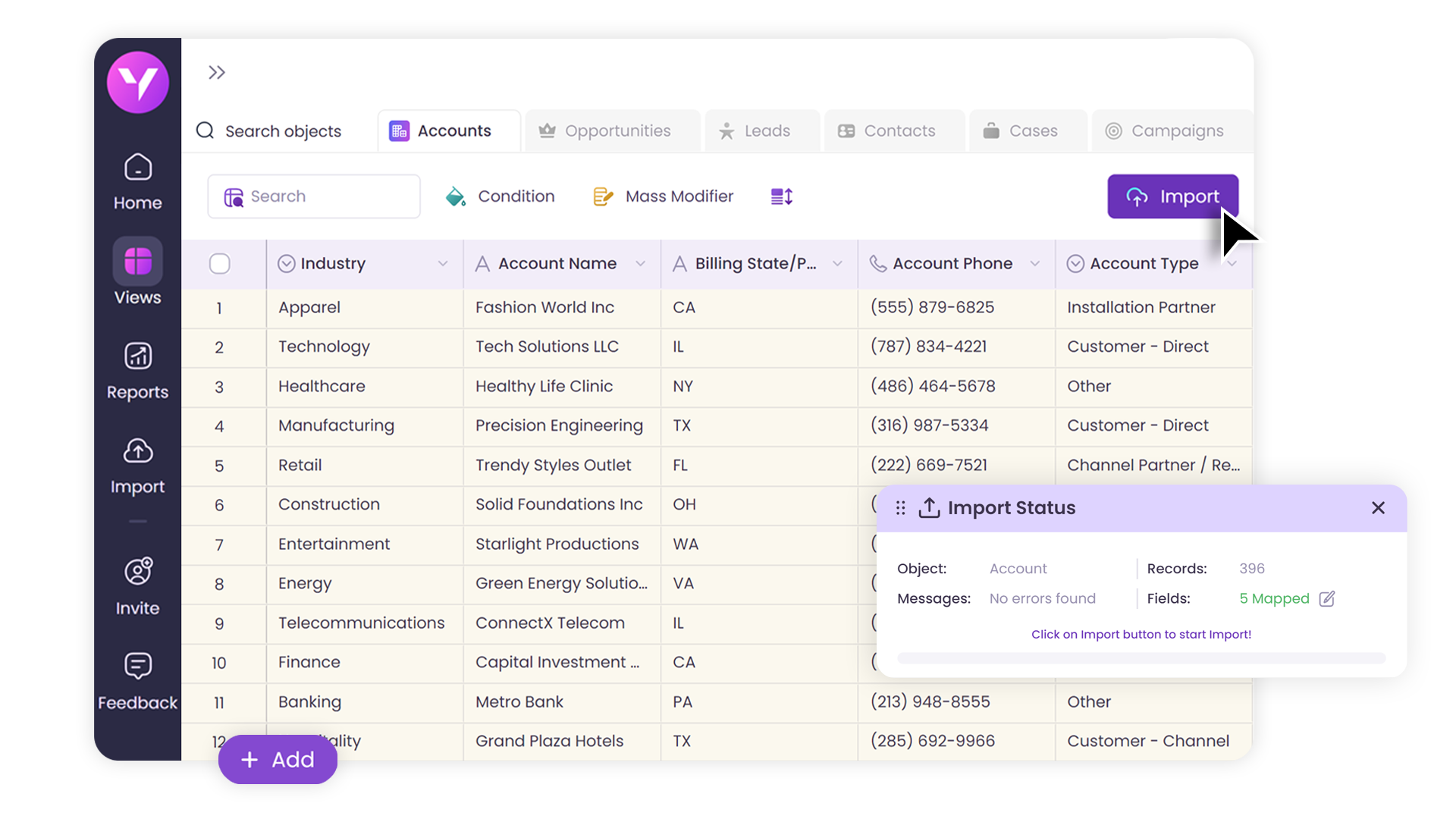The width and height of the screenshot is (1456, 819).
Task: Tick the select-all rows checkbox
Action: click(x=219, y=264)
